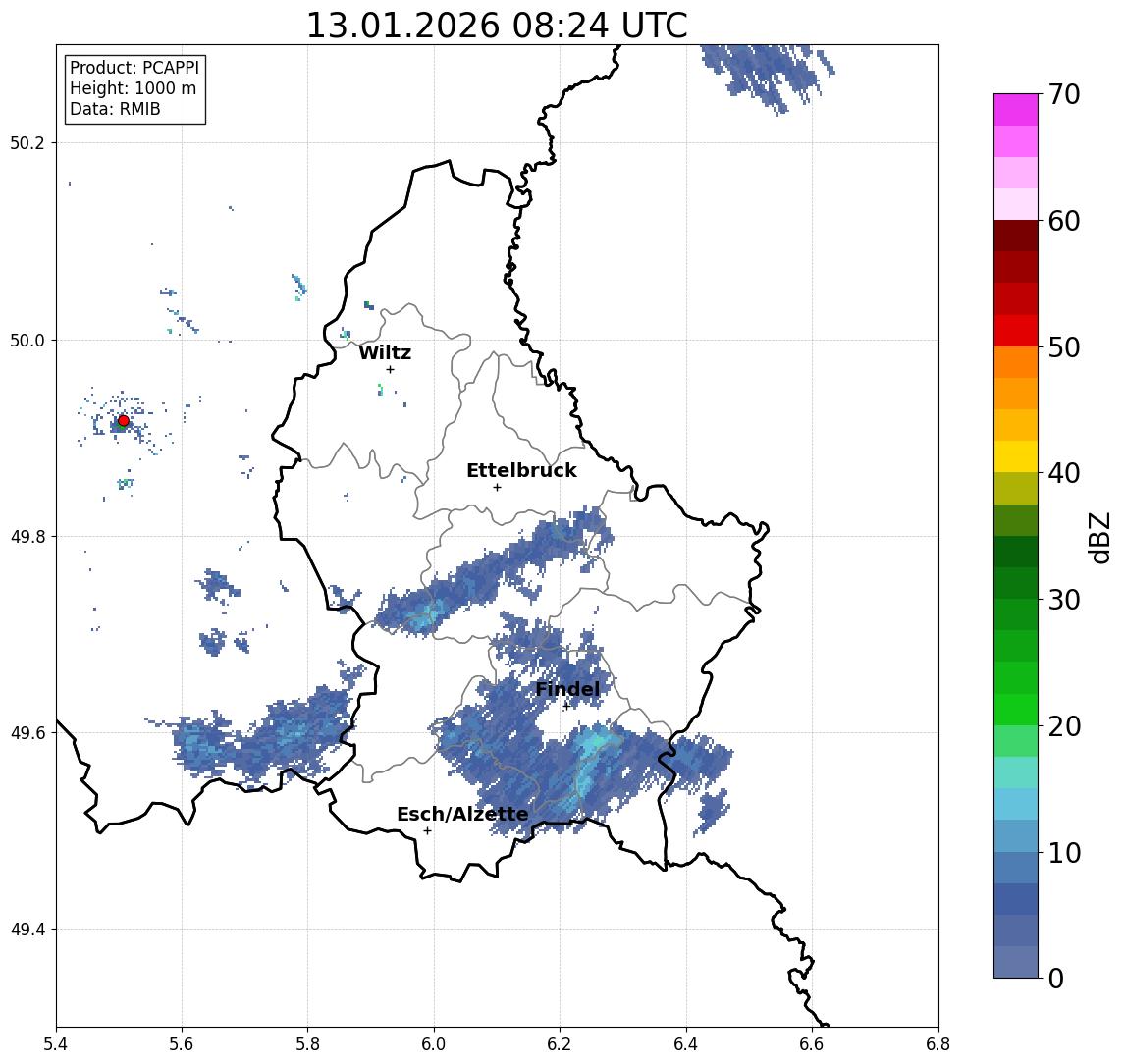This screenshot has height=1064, width=1124.
Task: Click the longitude axis label 5.8
Action: point(307,1044)
